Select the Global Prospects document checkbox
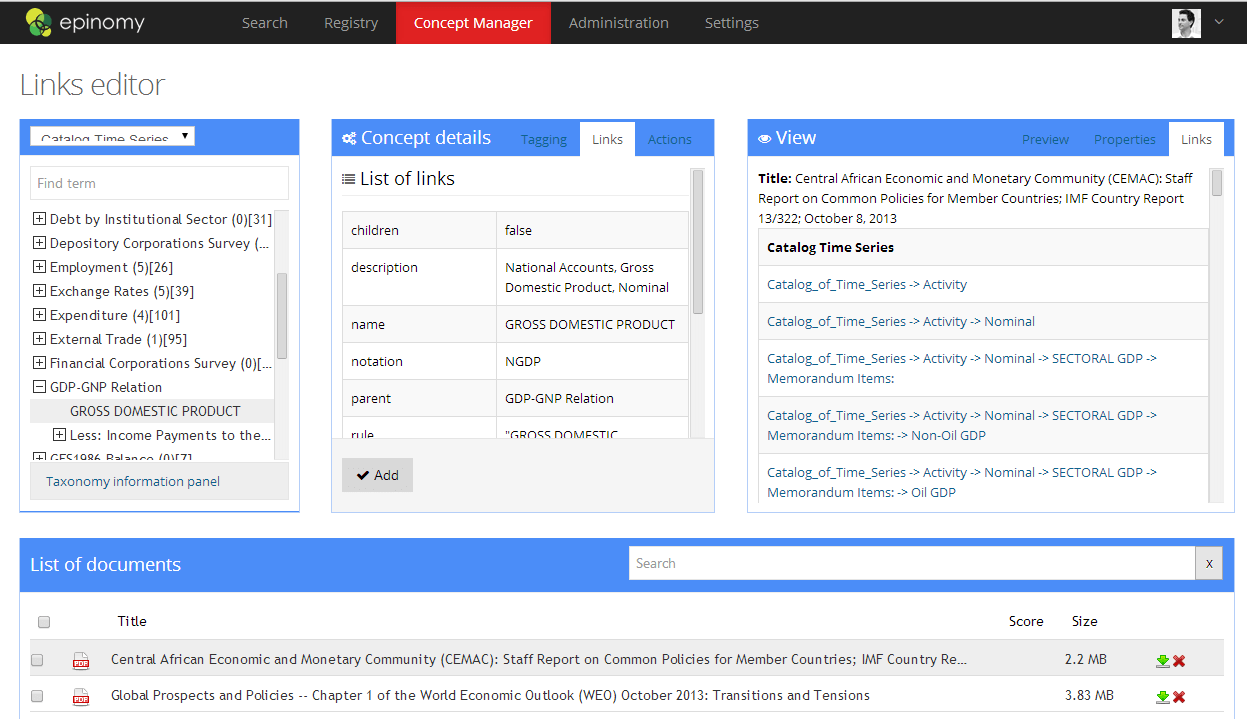The image size is (1247, 719). point(37,696)
